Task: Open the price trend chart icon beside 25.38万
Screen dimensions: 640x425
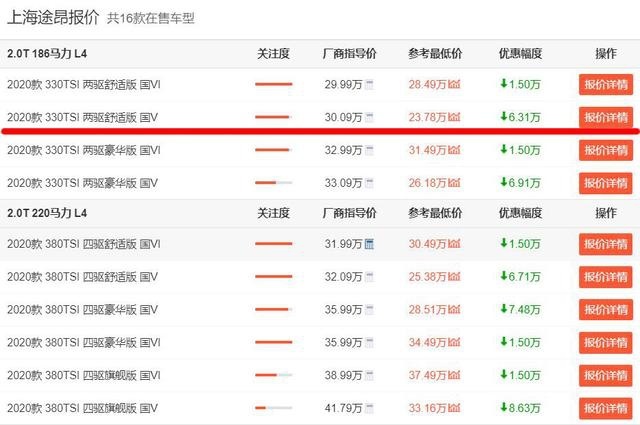Action: point(454,277)
